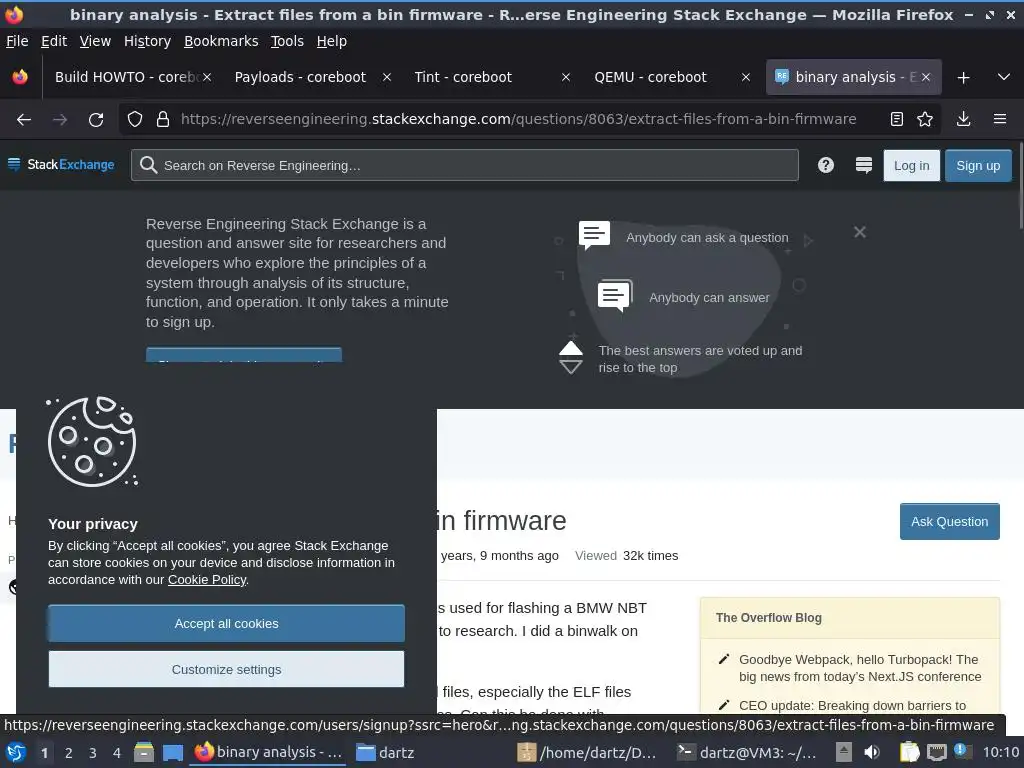The height and width of the screenshot is (768, 1024).
Task: Open the dartz taskbar window
Action: [x=385, y=753]
